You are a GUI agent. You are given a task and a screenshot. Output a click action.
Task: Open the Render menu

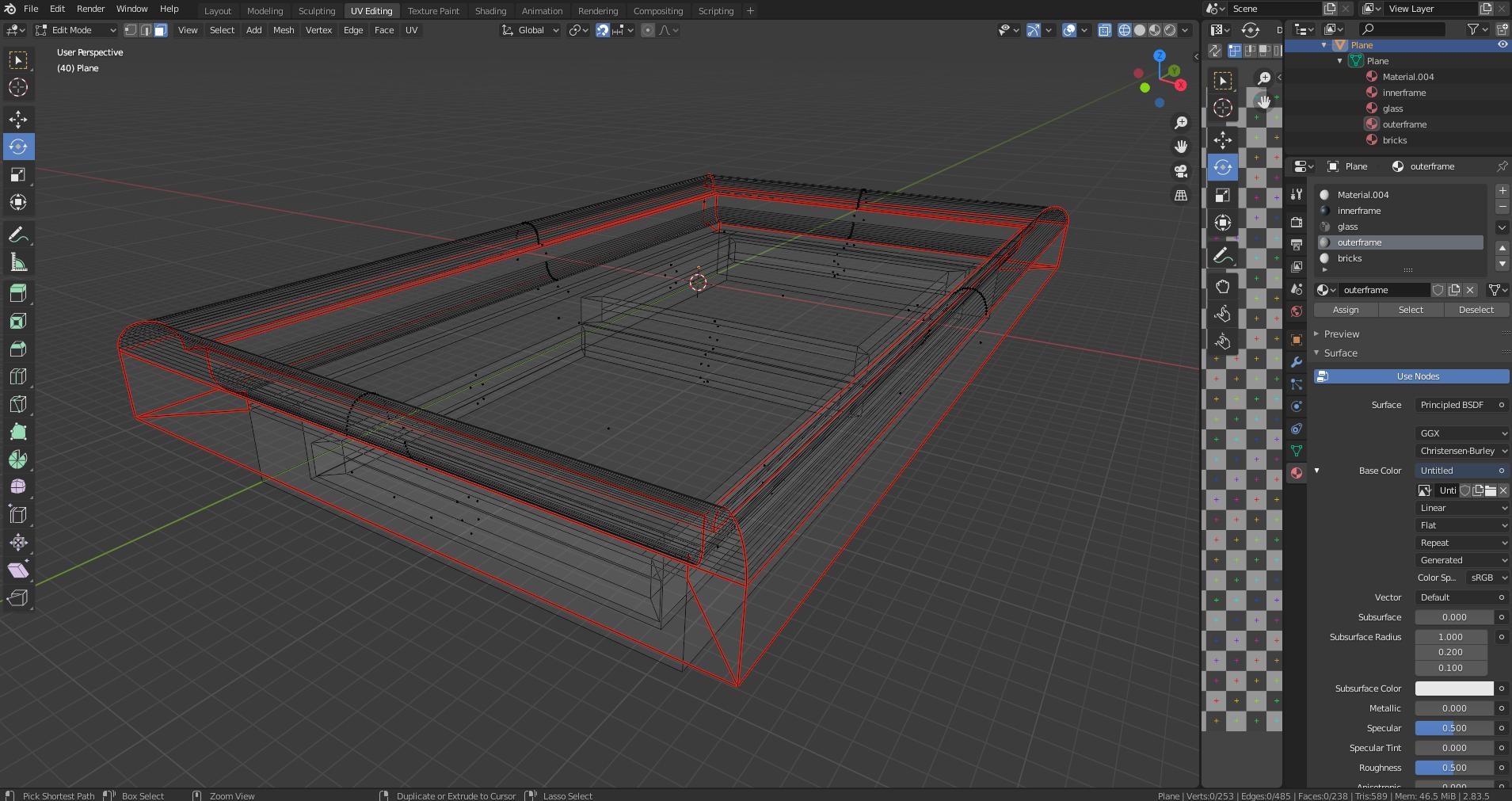pos(90,9)
